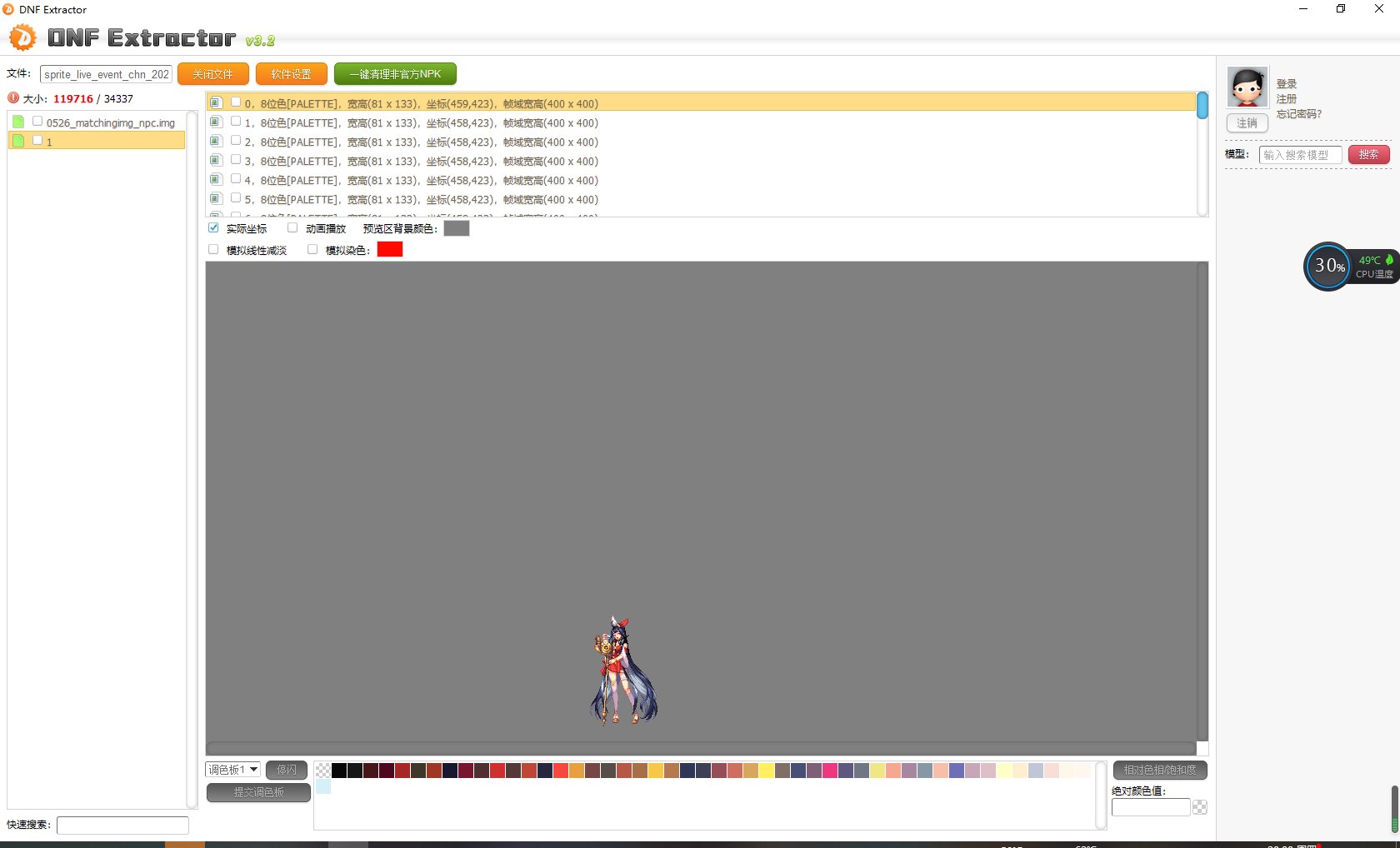Click the gray 预览区背景颜色 swatch
This screenshot has width=1400, height=848.
click(x=457, y=228)
